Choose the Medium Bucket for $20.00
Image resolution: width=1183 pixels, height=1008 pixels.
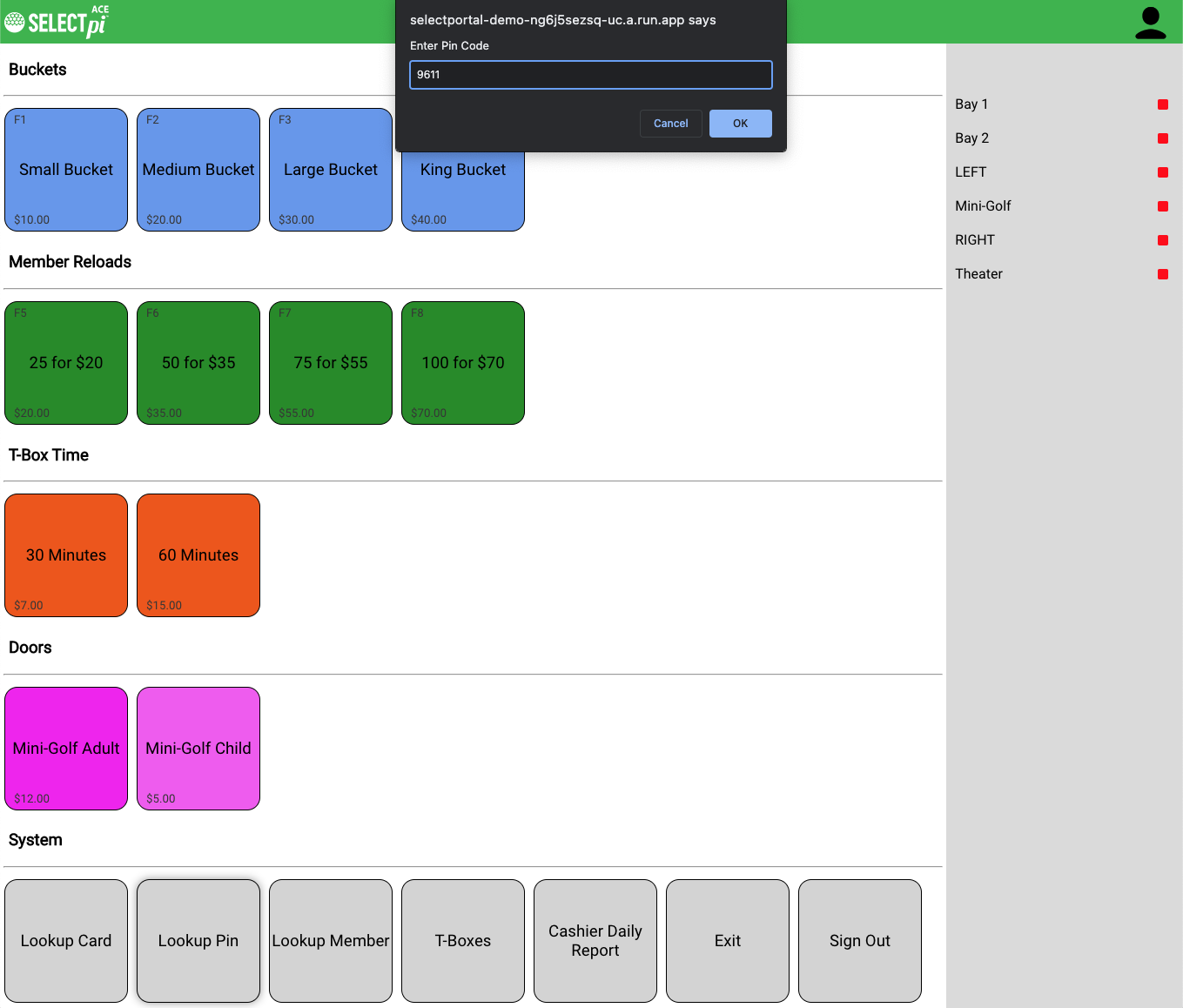point(198,170)
